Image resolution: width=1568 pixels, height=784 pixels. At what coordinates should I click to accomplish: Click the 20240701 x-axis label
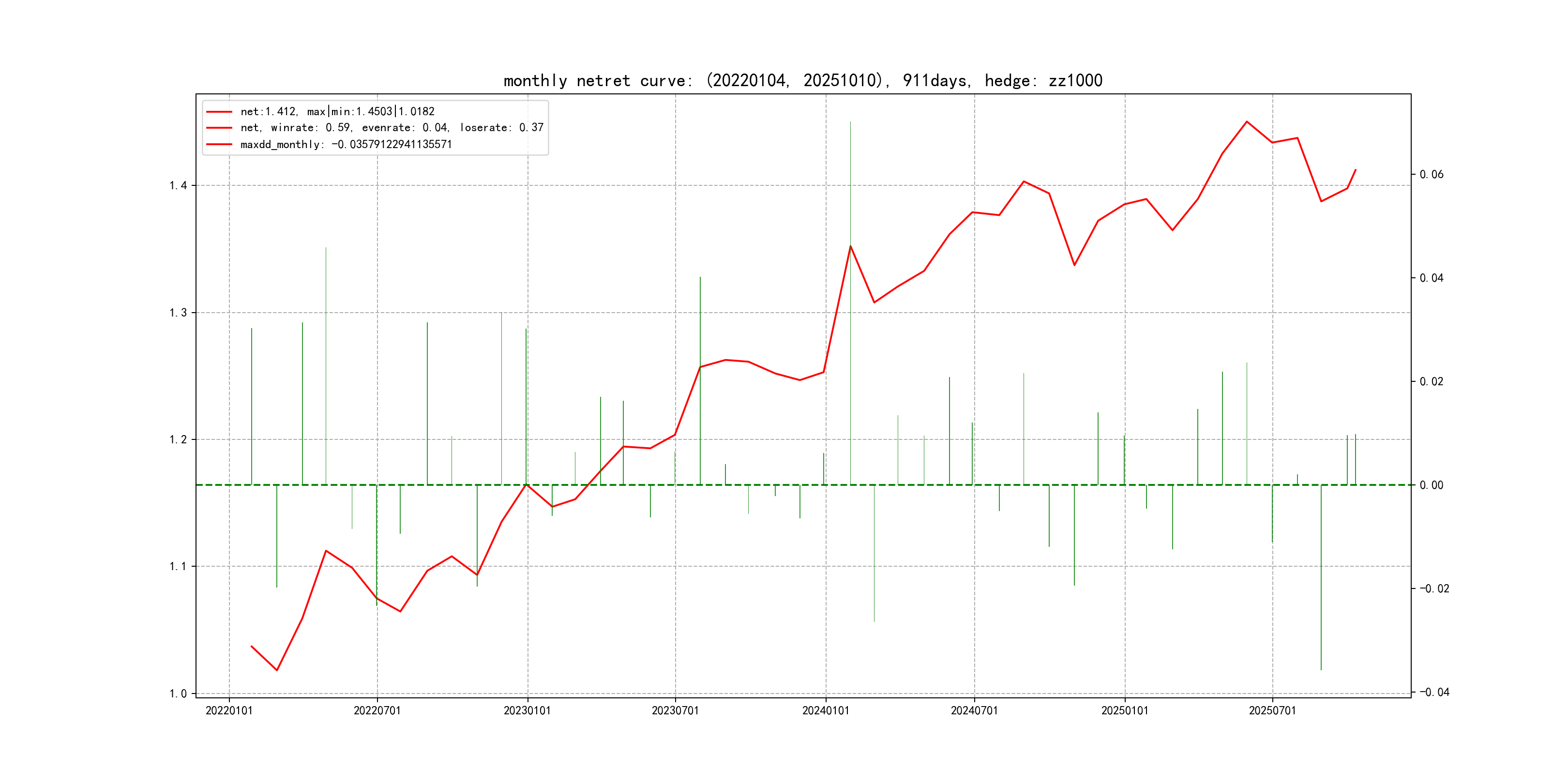(x=974, y=710)
